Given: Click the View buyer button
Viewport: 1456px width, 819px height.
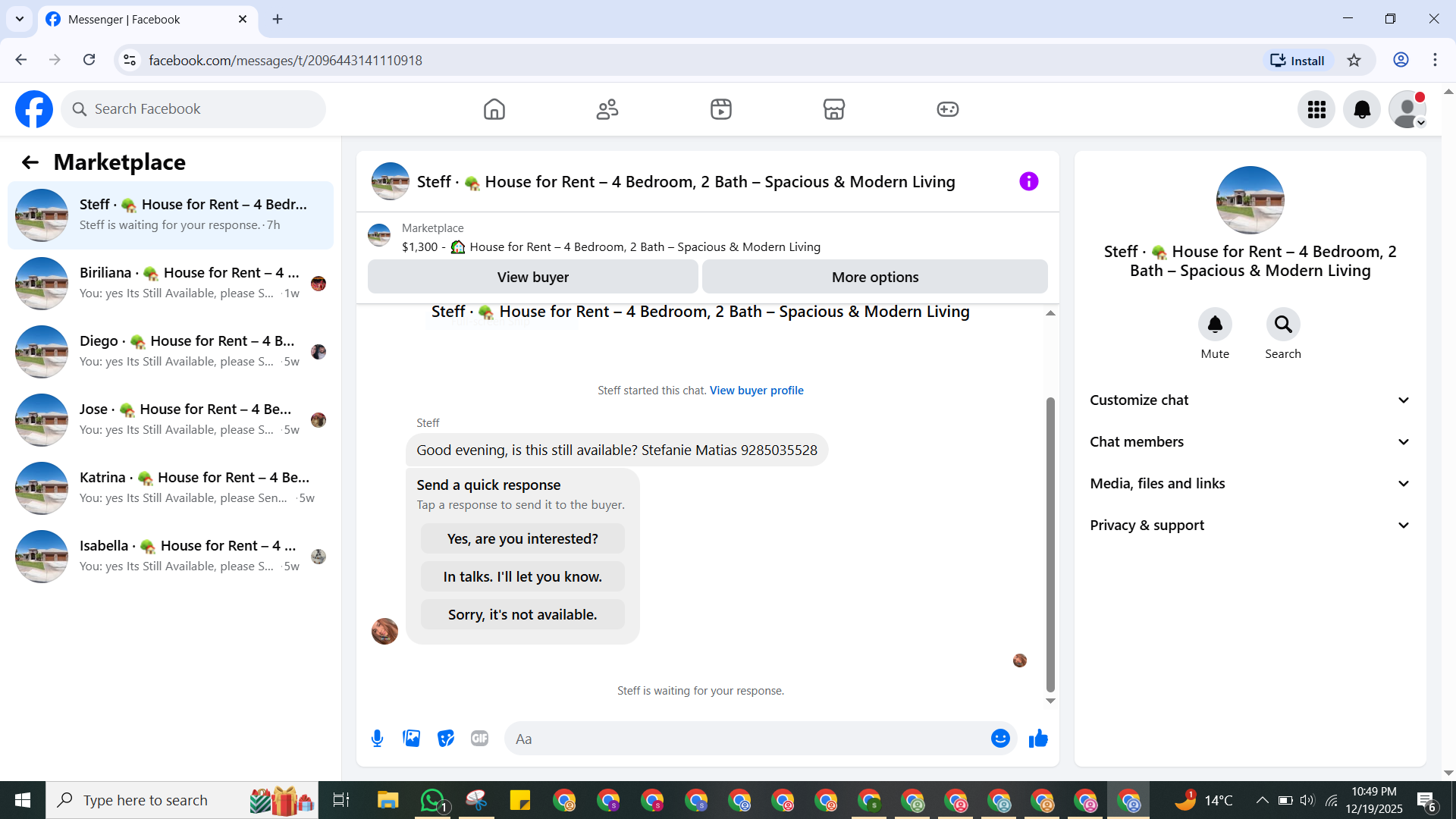Looking at the screenshot, I should pos(532,277).
